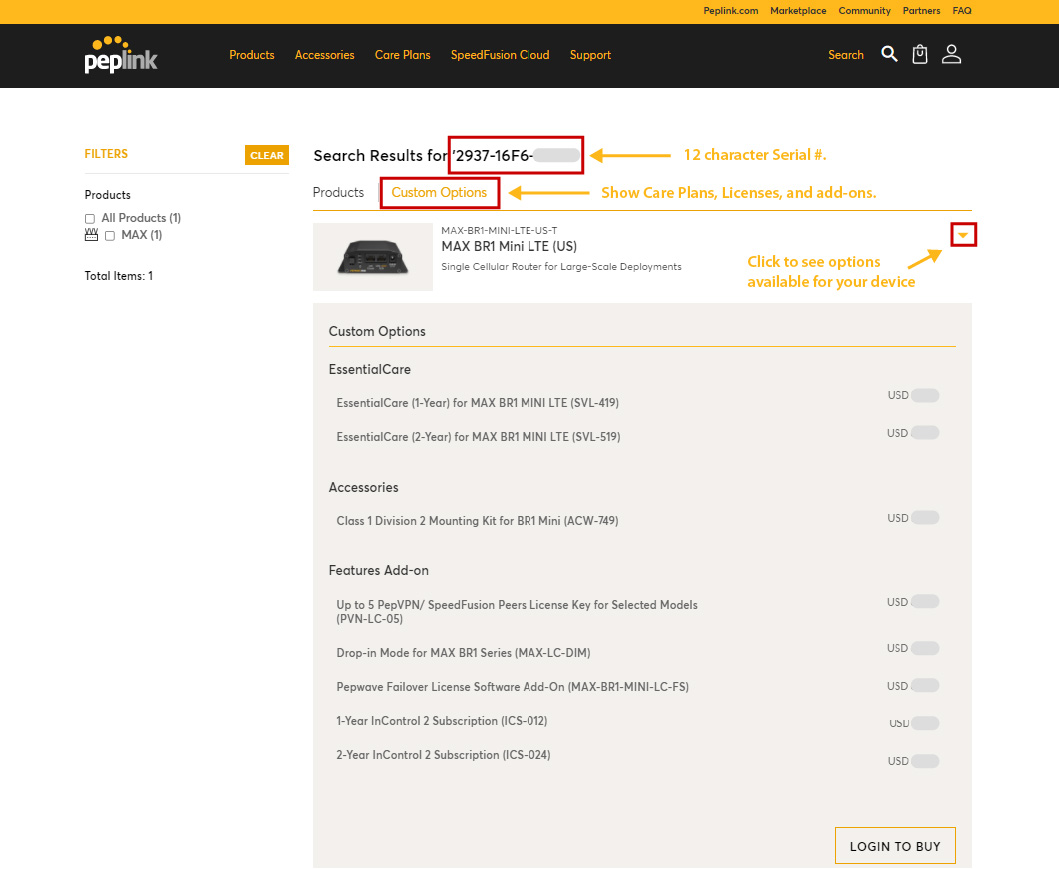Open the Care Plans menu item
1059x869 pixels.
(x=402, y=55)
